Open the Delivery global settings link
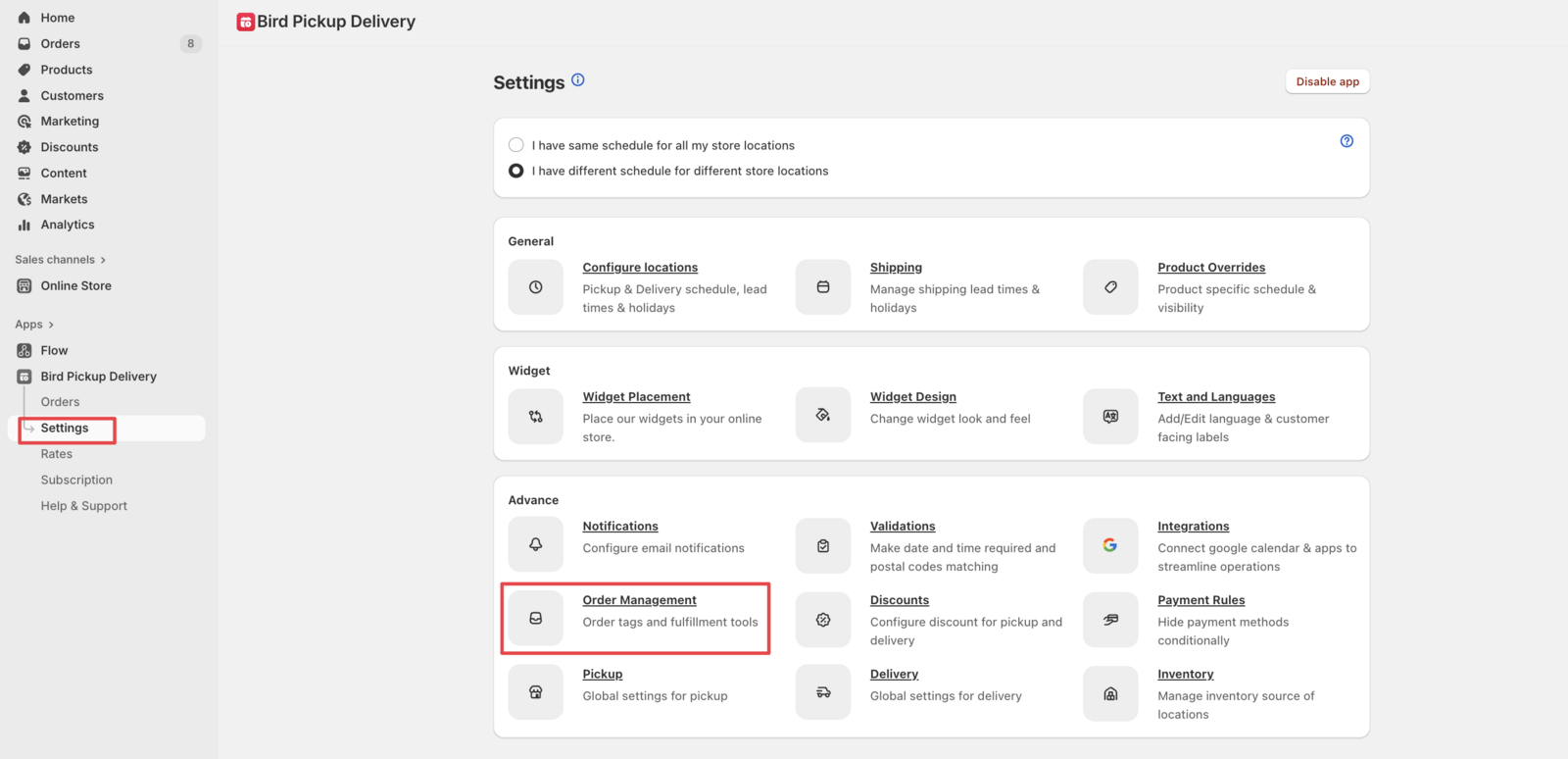This screenshot has width=1568, height=759. 894,675
